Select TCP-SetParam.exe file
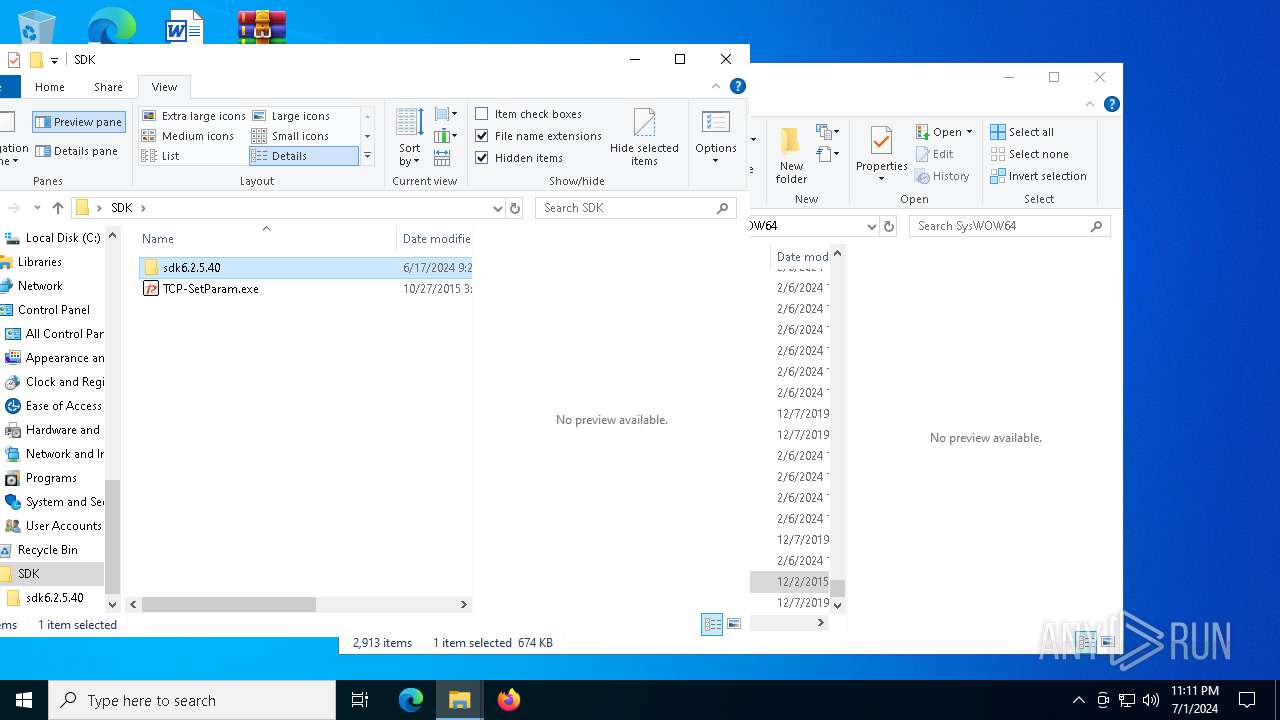The height and width of the screenshot is (720, 1280). [x=210, y=289]
